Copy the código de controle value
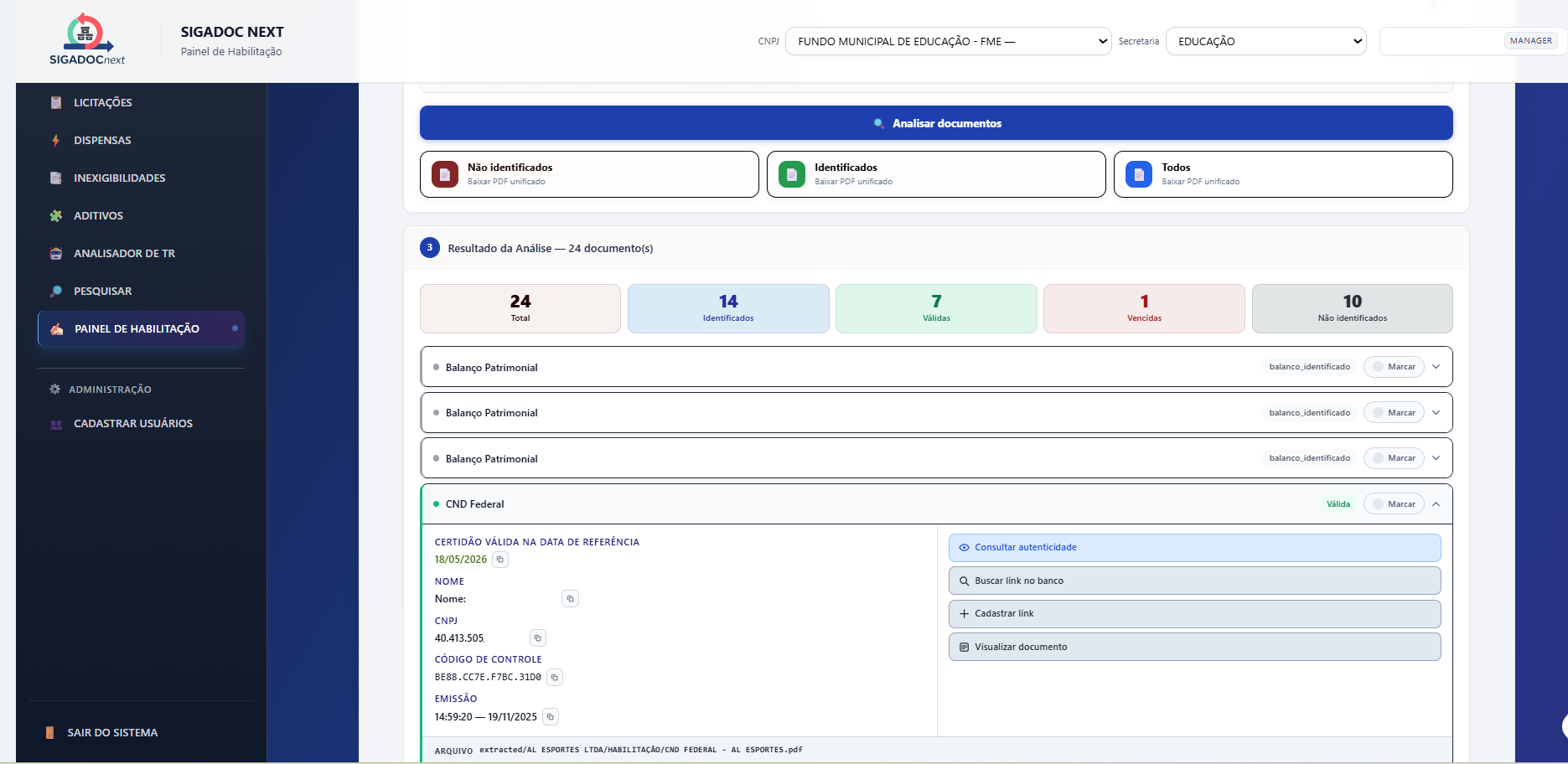 pos(555,678)
